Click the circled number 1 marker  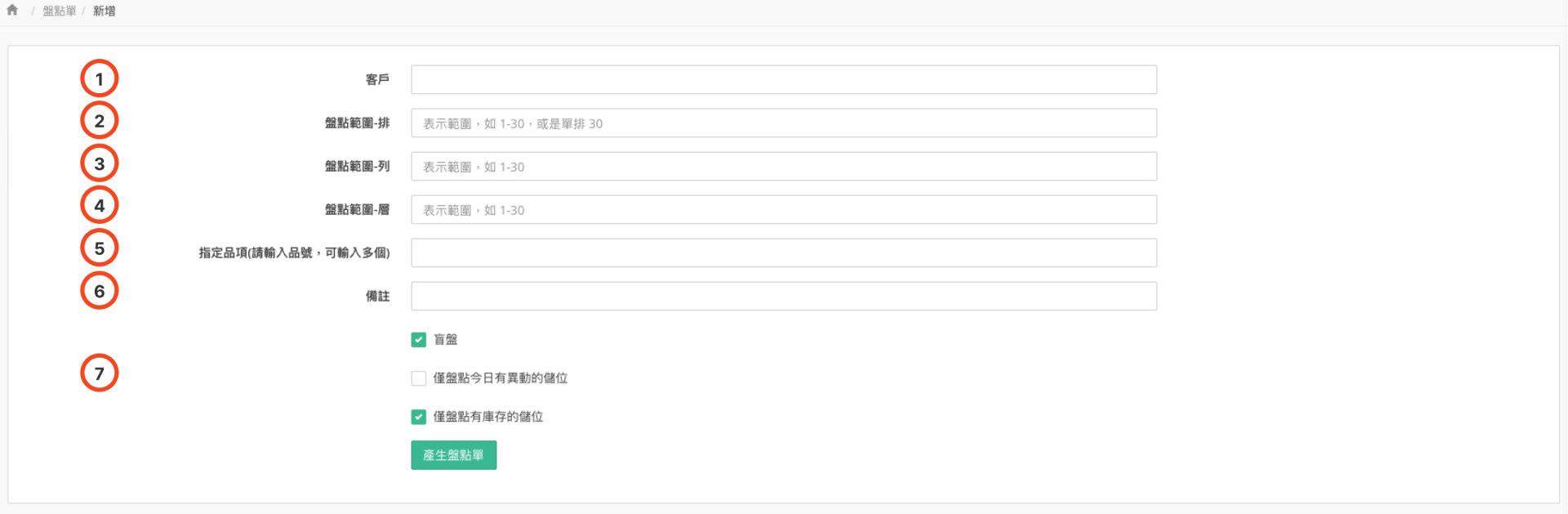click(x=100, y=79)
